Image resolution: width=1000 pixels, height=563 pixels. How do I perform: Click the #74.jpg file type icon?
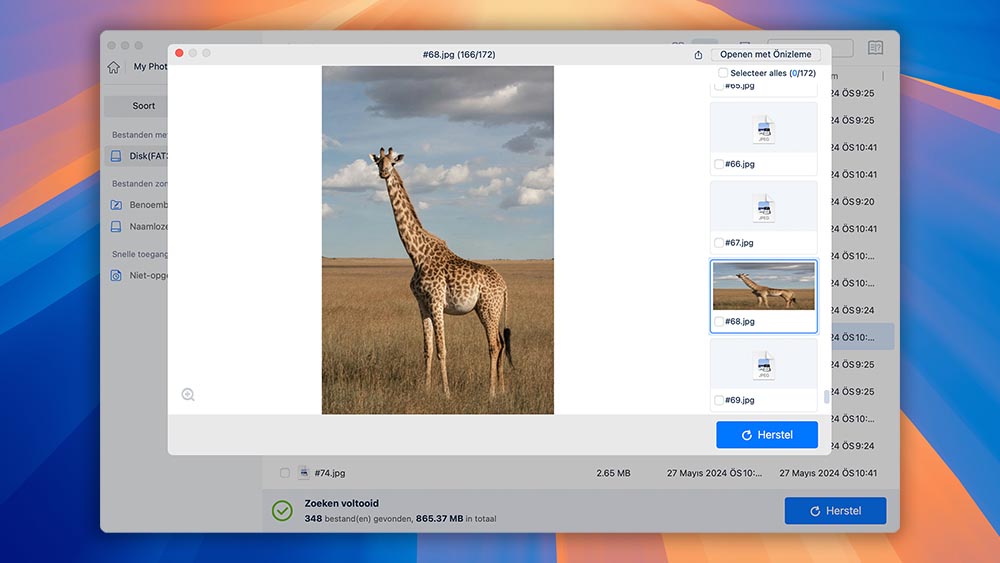click(x=304, y=472)
